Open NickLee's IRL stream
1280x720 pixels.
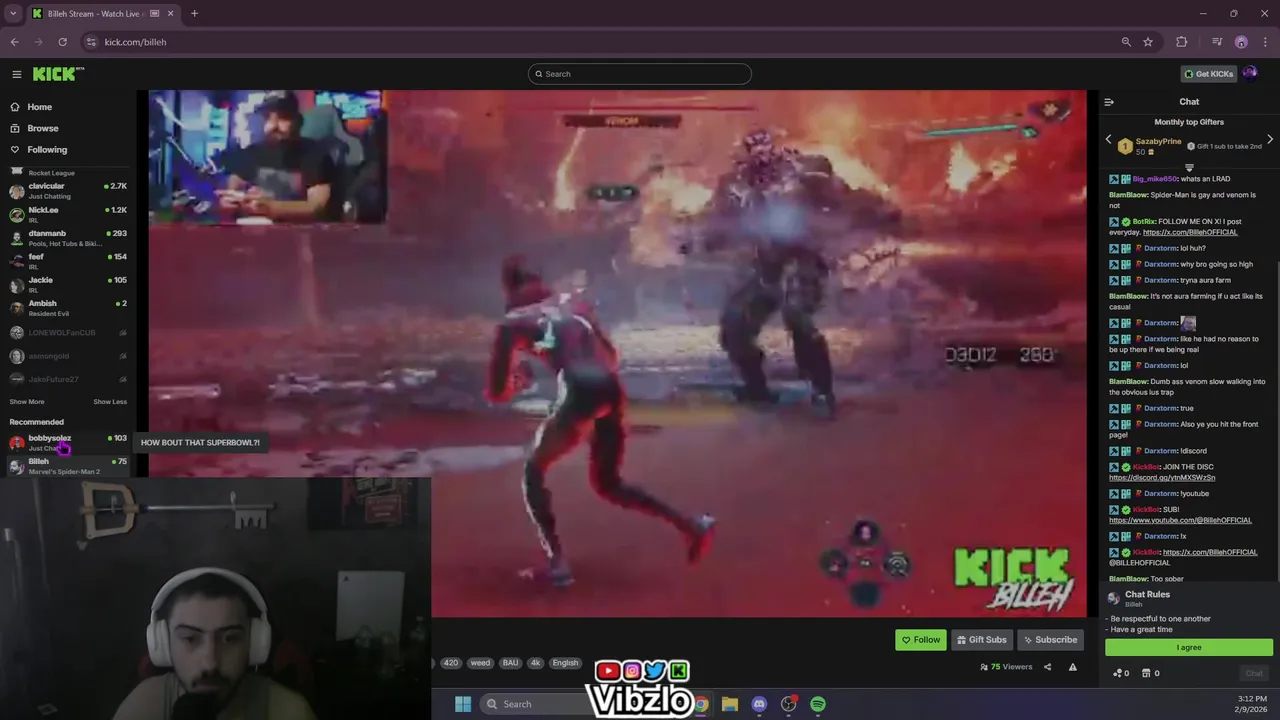(x=68, y=214)
